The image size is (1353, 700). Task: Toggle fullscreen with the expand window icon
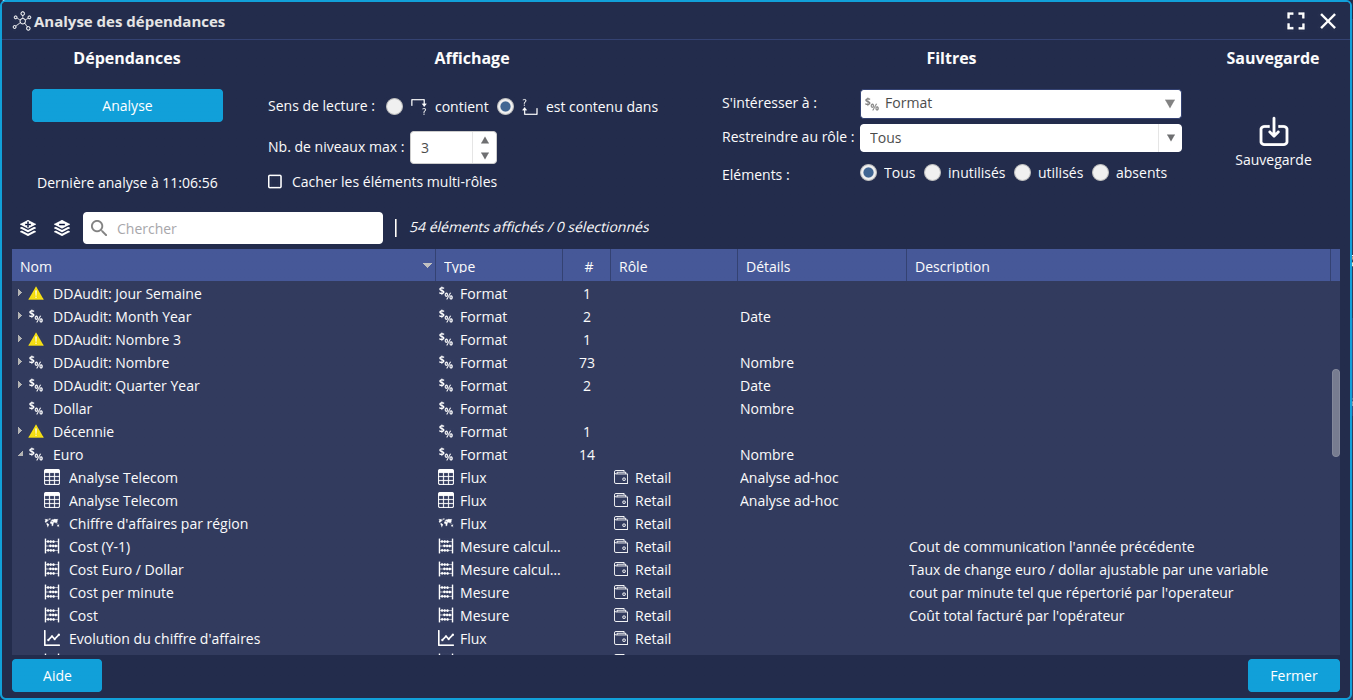pyautogui.click(x=1296, y=21)
